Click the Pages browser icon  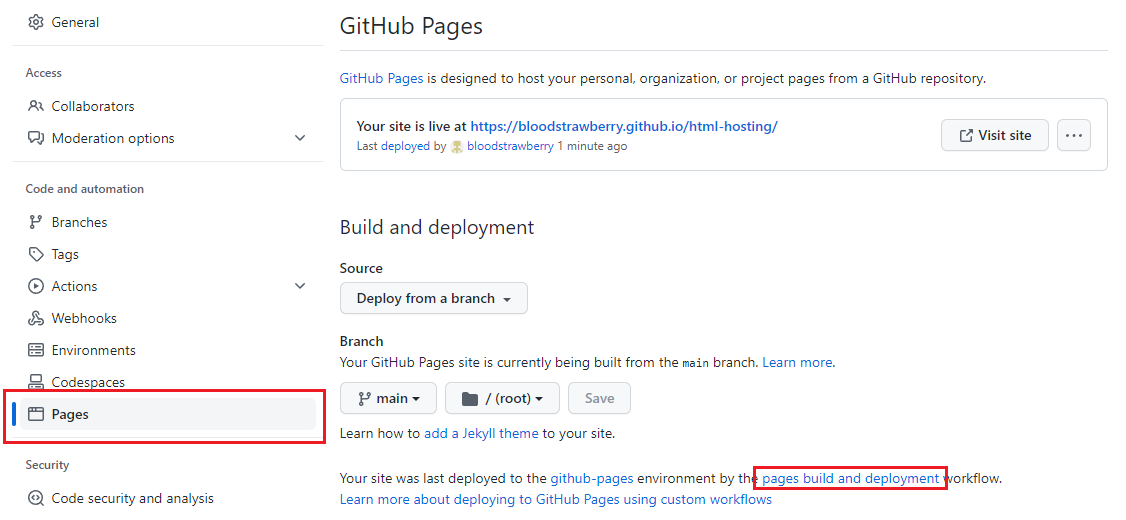[x=35, y=414]
